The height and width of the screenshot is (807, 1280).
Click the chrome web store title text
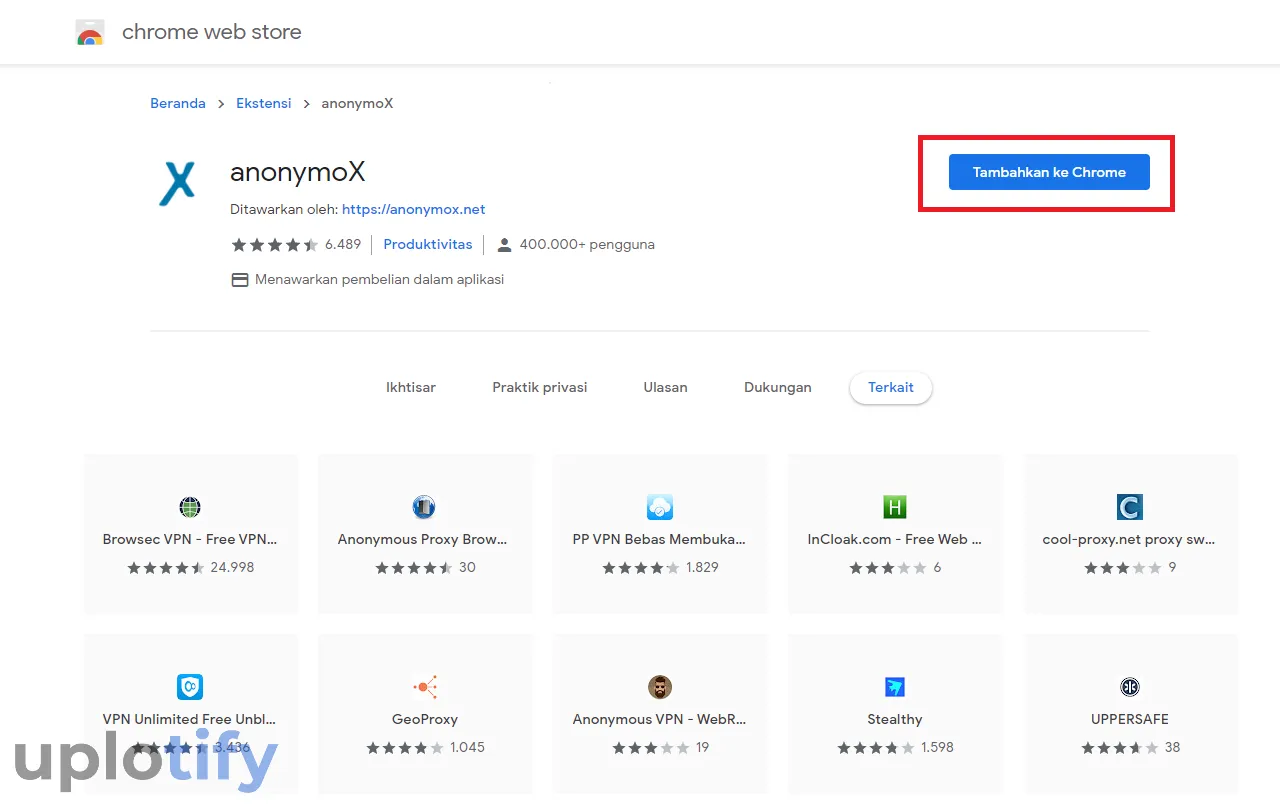pos(212,33)
